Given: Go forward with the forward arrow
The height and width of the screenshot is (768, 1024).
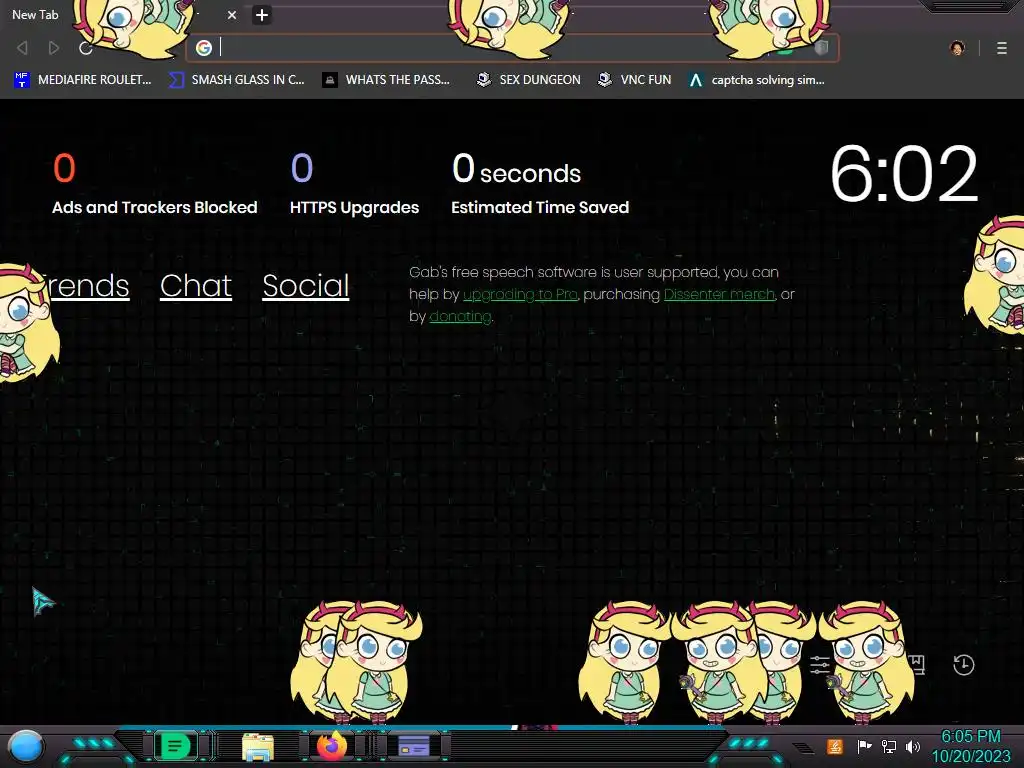Looking at the screenshot, I should (x=54, y=48).
